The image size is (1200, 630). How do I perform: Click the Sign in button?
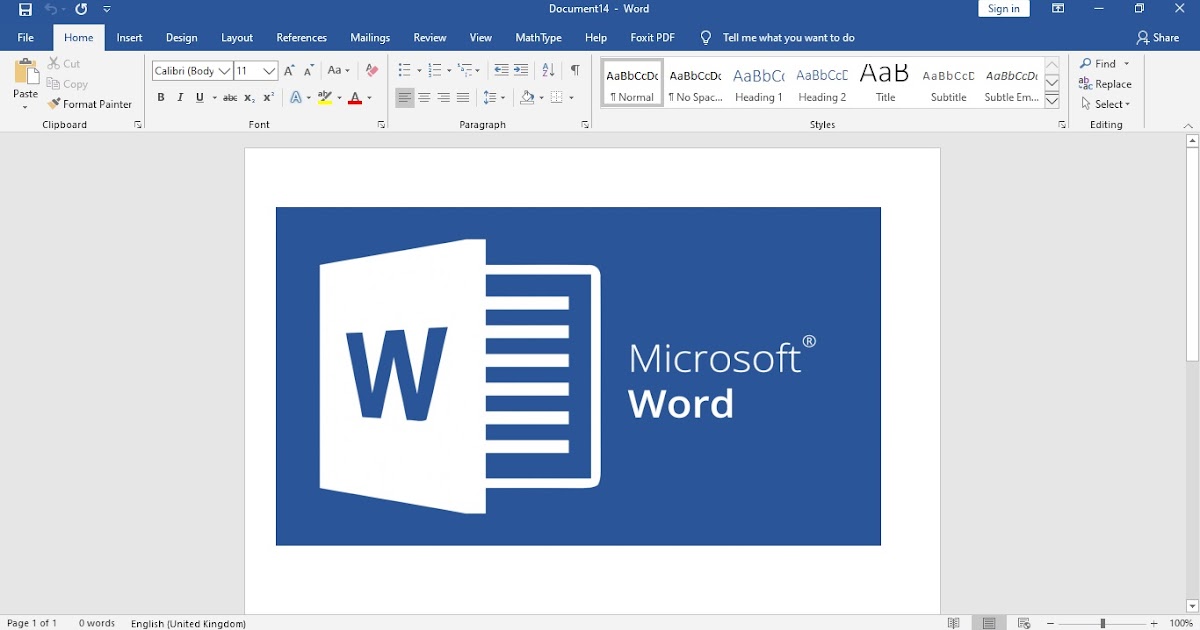click(x=1003, y=9)
